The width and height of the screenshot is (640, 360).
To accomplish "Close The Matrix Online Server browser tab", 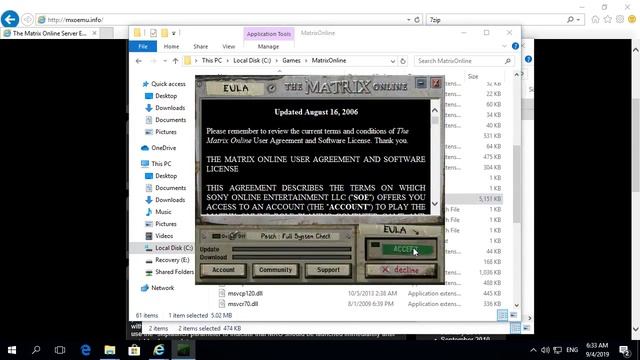I will click(94, 33).
